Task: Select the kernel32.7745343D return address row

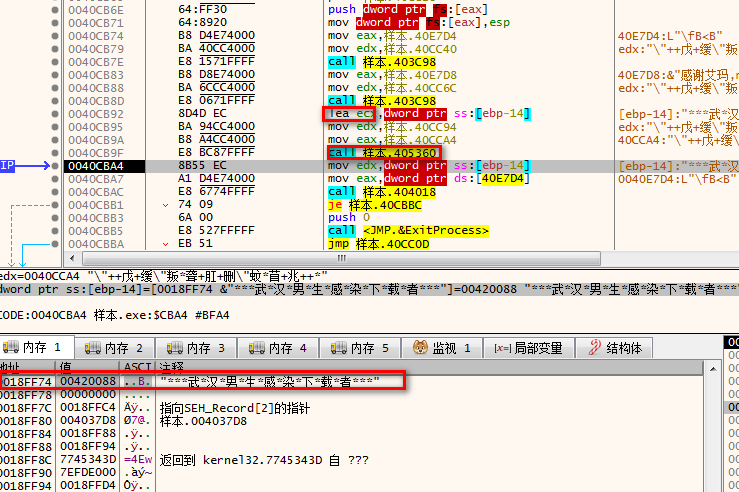Action: tap(250, 459)
